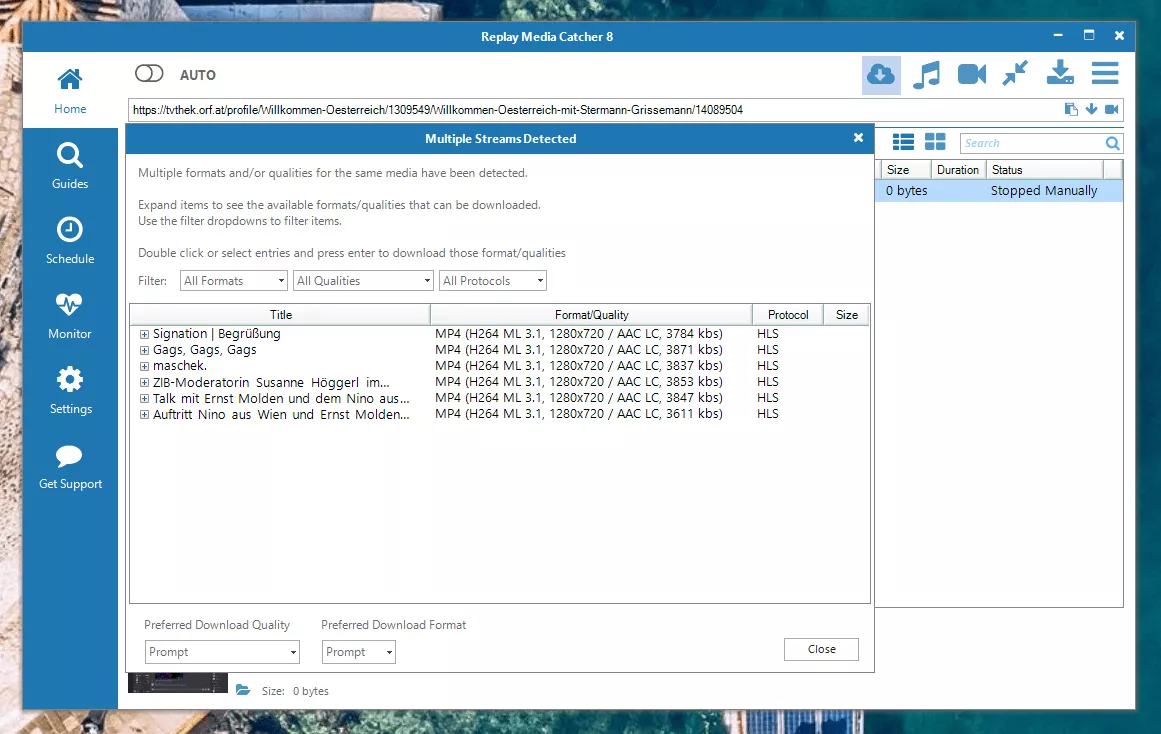Open the Settings gear section
The width and height of the screenshot is (1161, 734).
click(70, 390)
